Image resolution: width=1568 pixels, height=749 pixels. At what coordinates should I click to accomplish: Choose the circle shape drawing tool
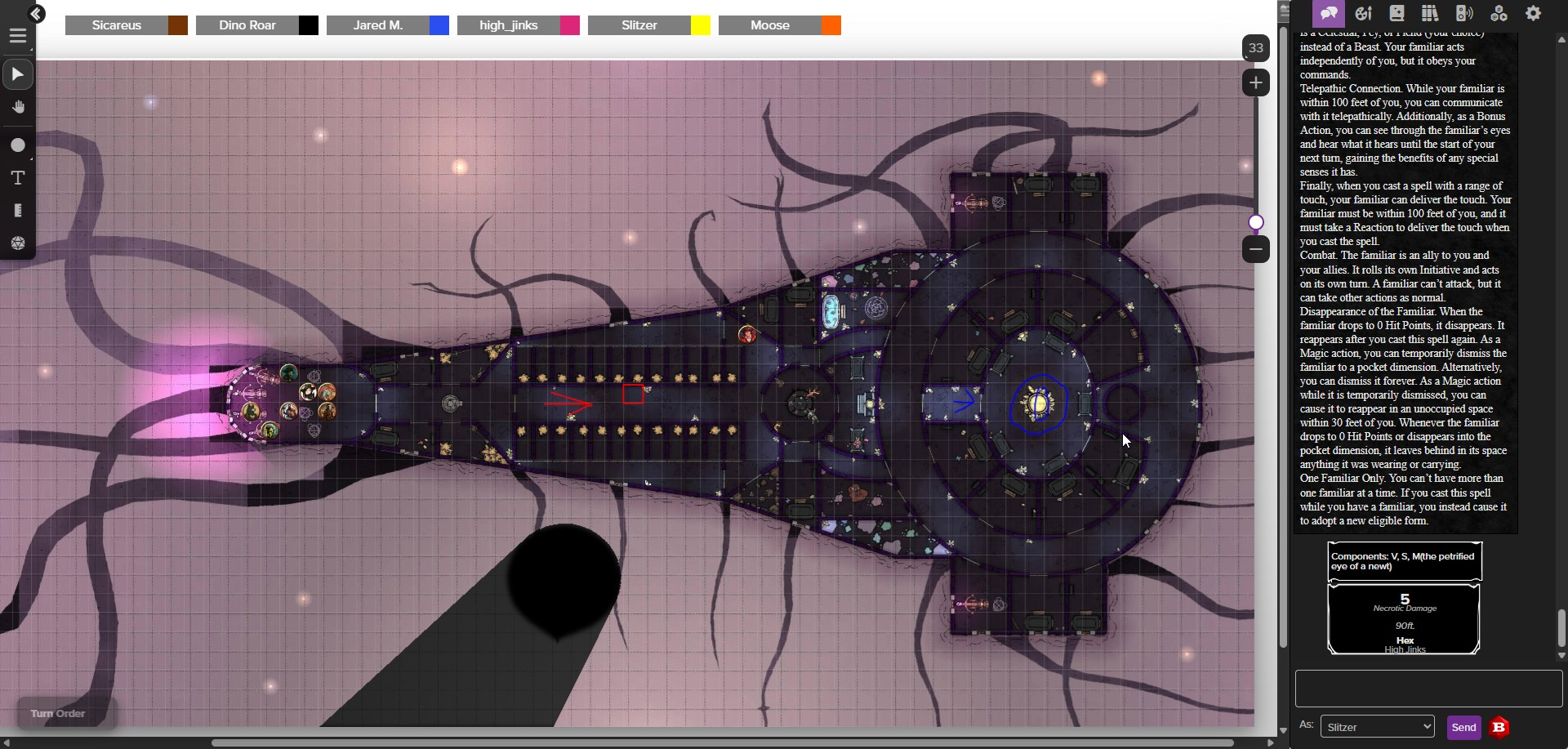(17, 145)
